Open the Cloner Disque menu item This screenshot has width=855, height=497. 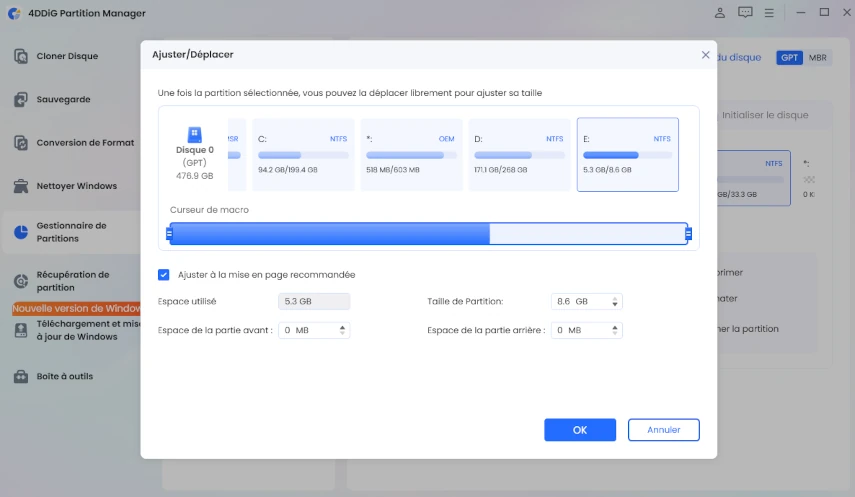67,56
